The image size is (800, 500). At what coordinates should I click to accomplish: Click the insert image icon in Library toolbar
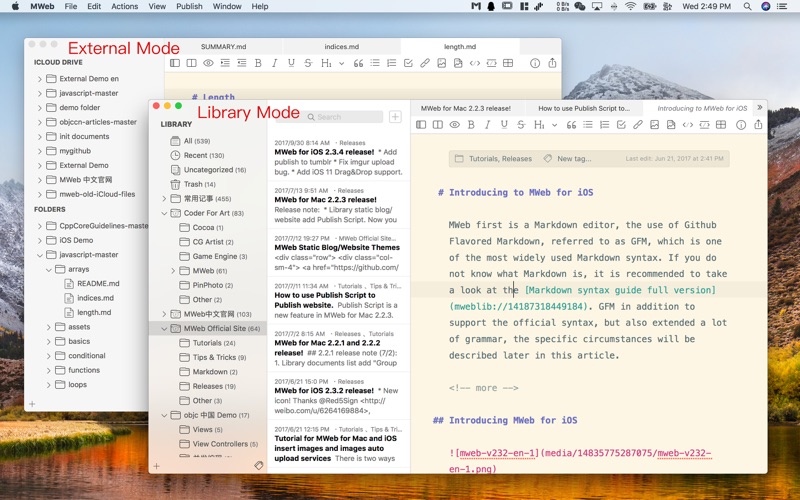tap(654, 125)
